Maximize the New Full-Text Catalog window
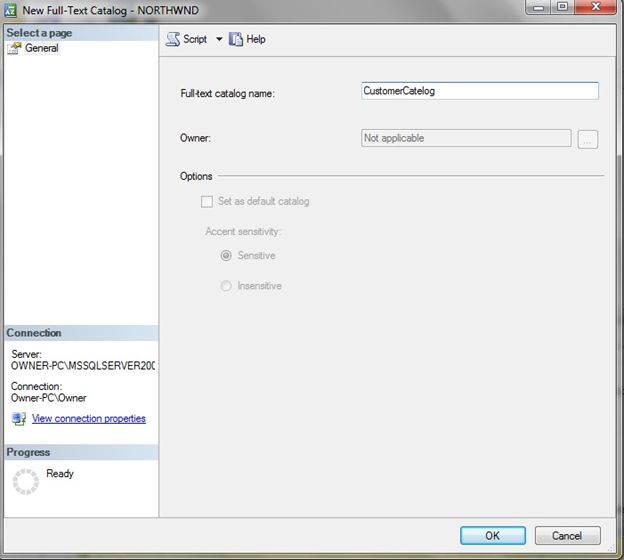 (x=563, y=7)
